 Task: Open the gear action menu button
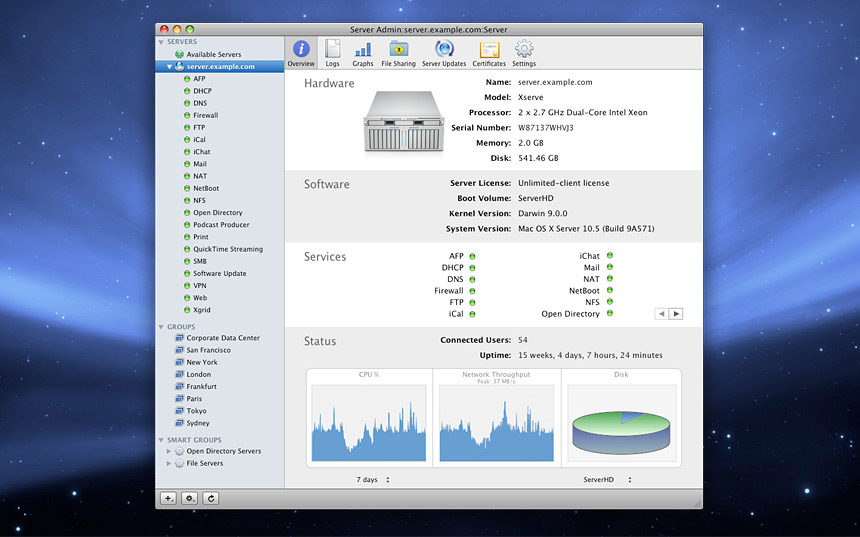click(190, 498)
